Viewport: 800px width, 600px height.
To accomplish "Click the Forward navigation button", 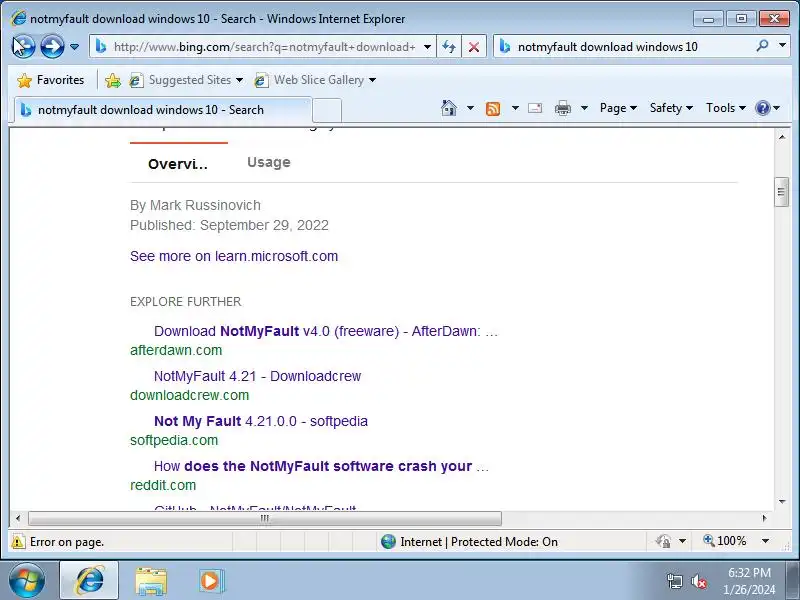I will (x=52, y=46).
